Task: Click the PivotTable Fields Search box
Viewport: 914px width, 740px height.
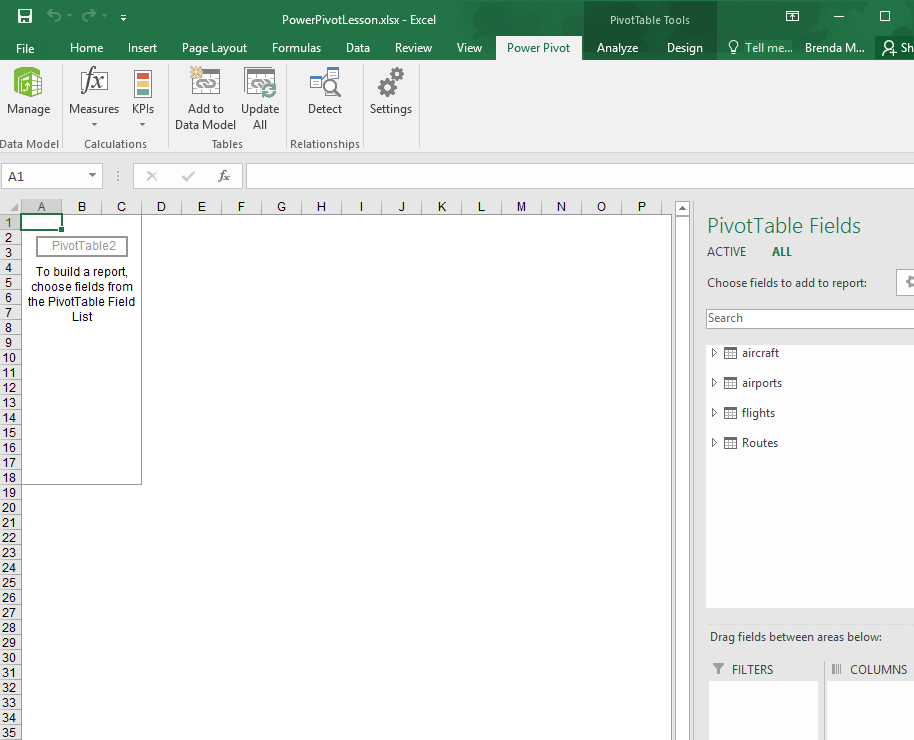Action: [808, 318]
